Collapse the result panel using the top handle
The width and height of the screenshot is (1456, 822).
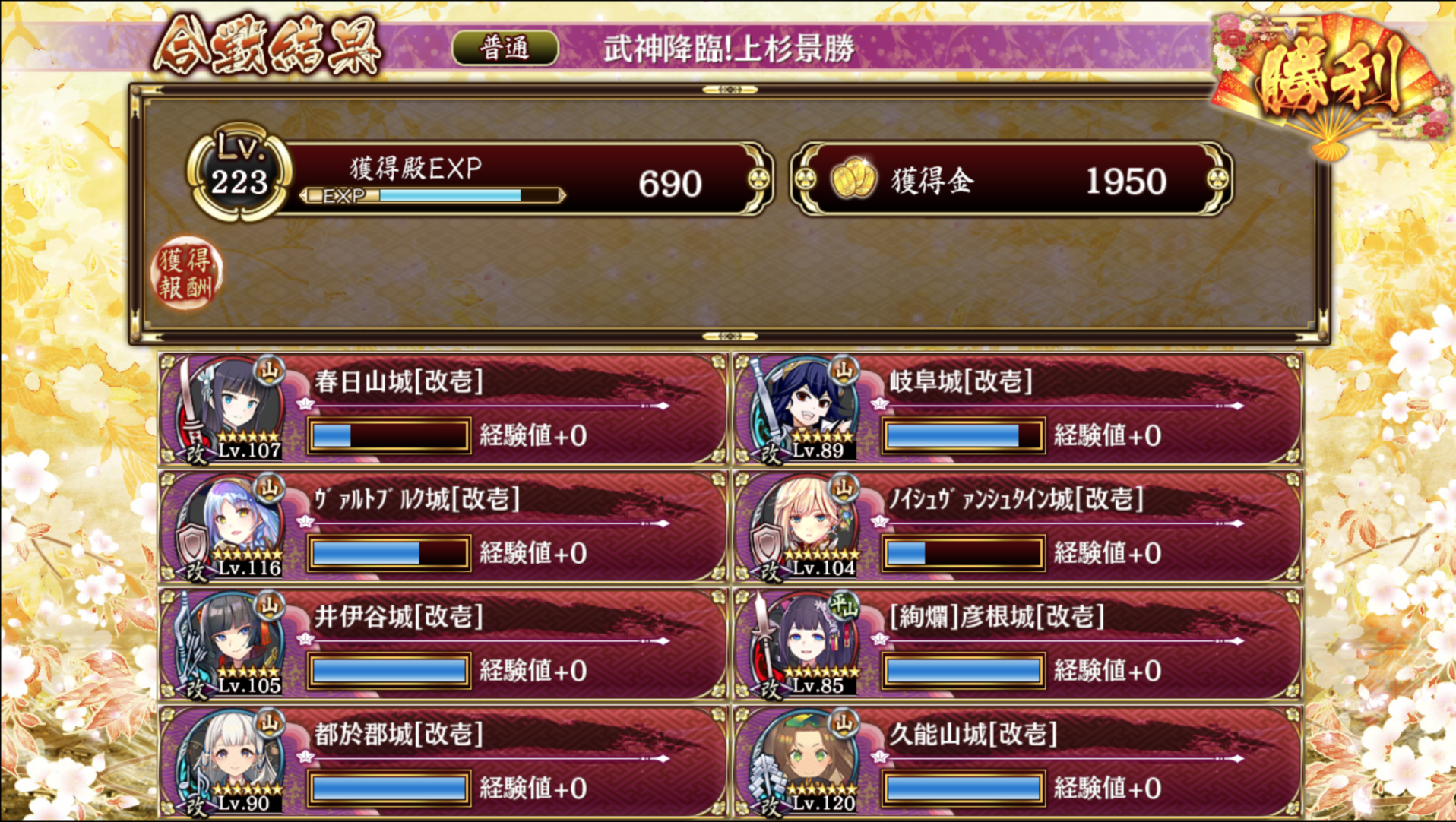(730, 90)
